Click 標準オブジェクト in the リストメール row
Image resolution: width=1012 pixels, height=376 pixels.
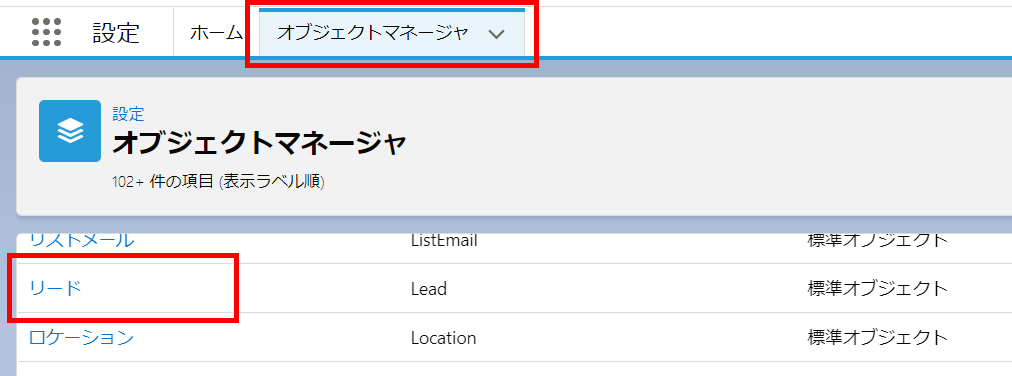tap(877, 240)
